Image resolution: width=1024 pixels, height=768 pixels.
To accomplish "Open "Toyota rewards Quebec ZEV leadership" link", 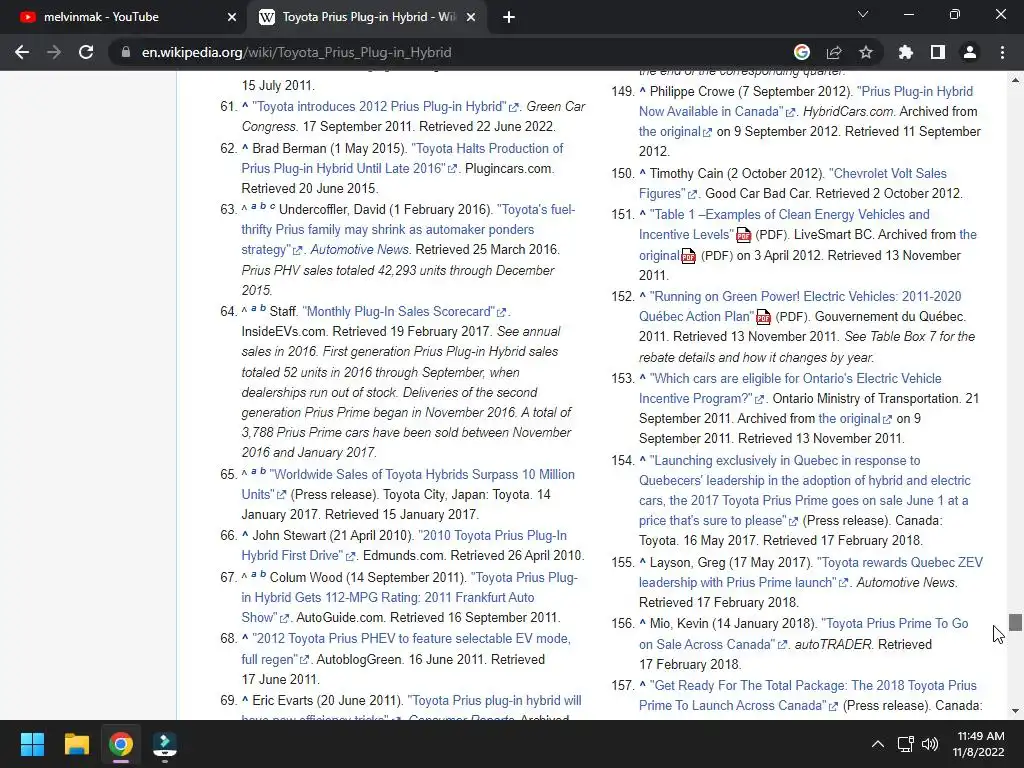I will click(x=810, y=572).
